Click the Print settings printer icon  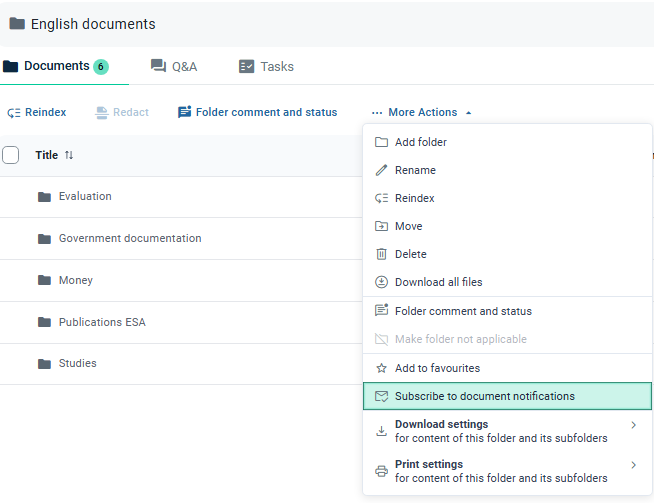pyautogui.click(x=381, y=471)
